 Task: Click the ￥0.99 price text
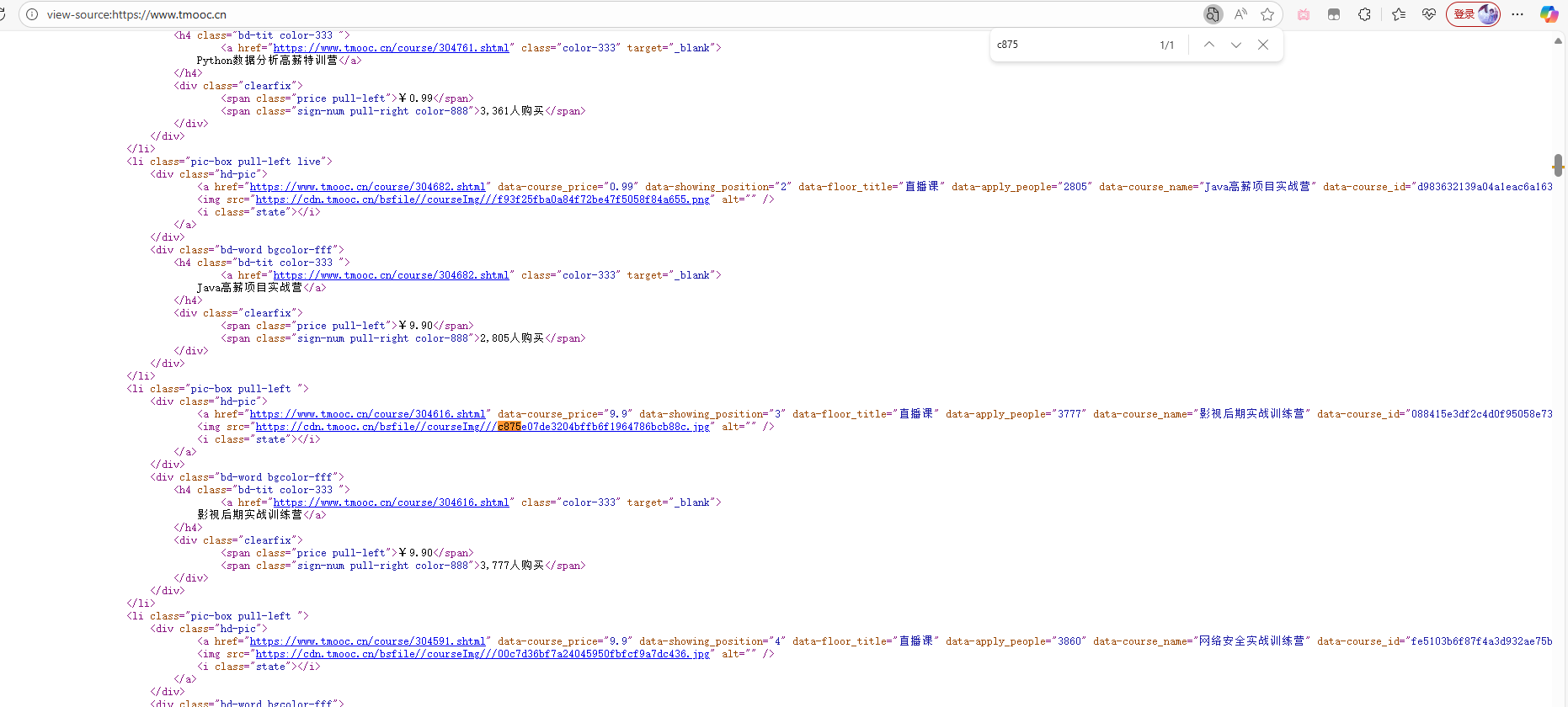click(416, 98)
